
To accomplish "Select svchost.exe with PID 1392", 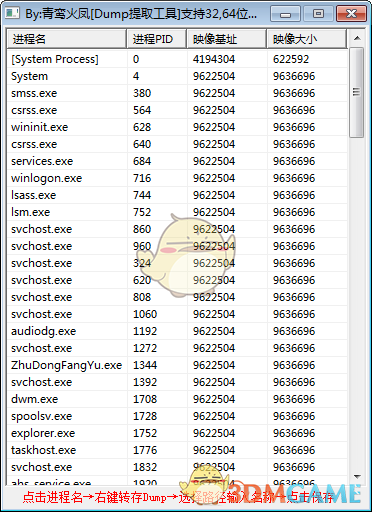I will click(x=177, y=382).
